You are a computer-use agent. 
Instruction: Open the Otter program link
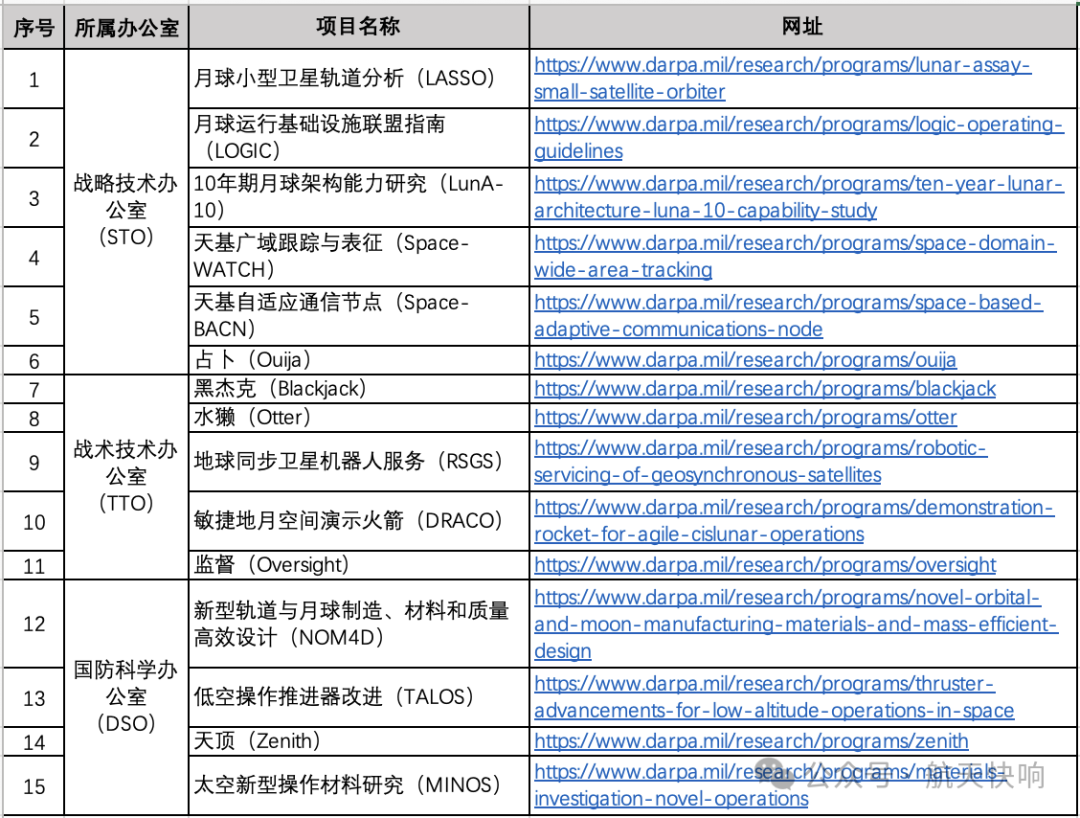(x=745, y=418)
